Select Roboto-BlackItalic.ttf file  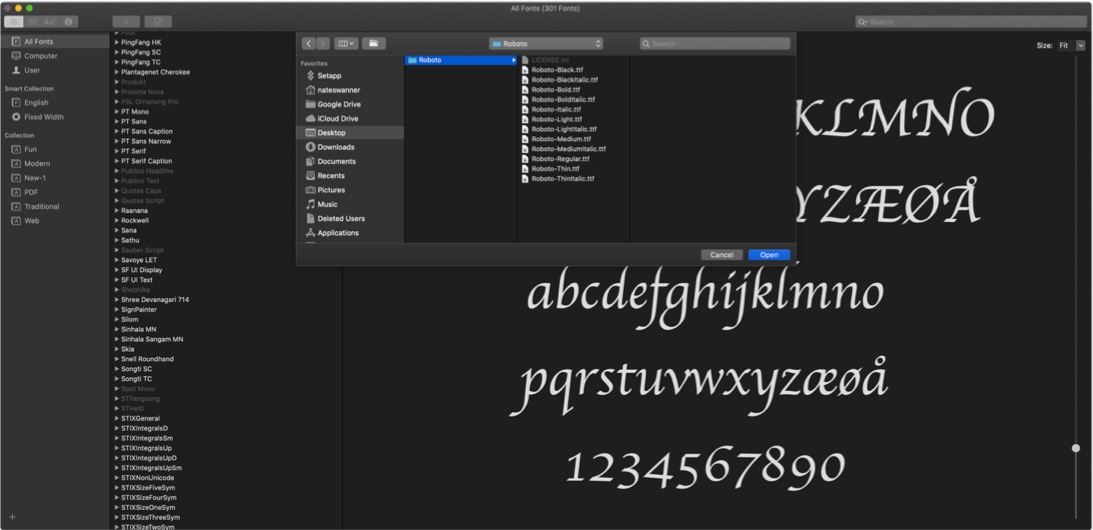tap(565, 80)
